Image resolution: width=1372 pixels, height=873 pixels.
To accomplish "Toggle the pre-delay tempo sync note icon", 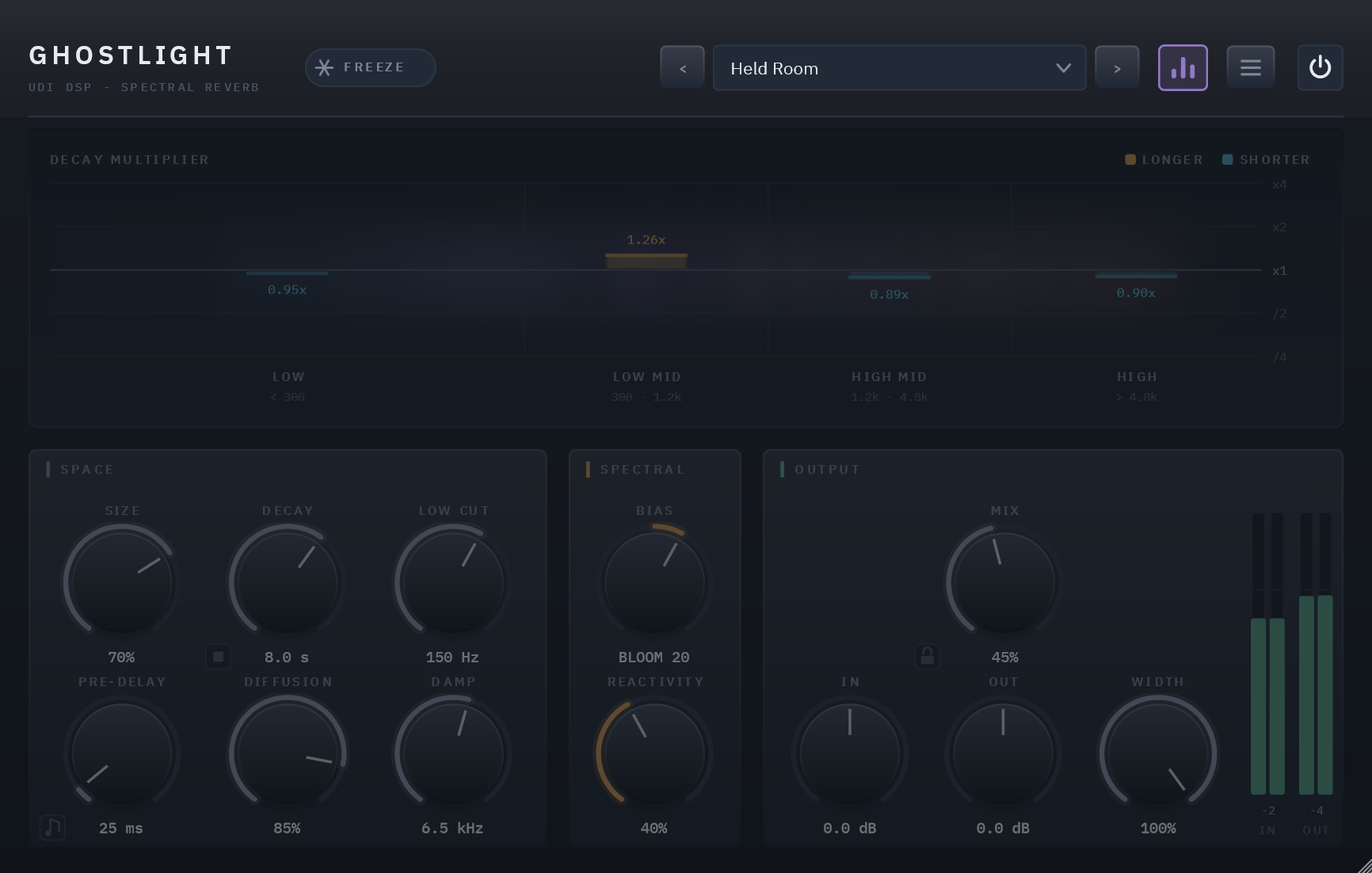I will (52, 827).
